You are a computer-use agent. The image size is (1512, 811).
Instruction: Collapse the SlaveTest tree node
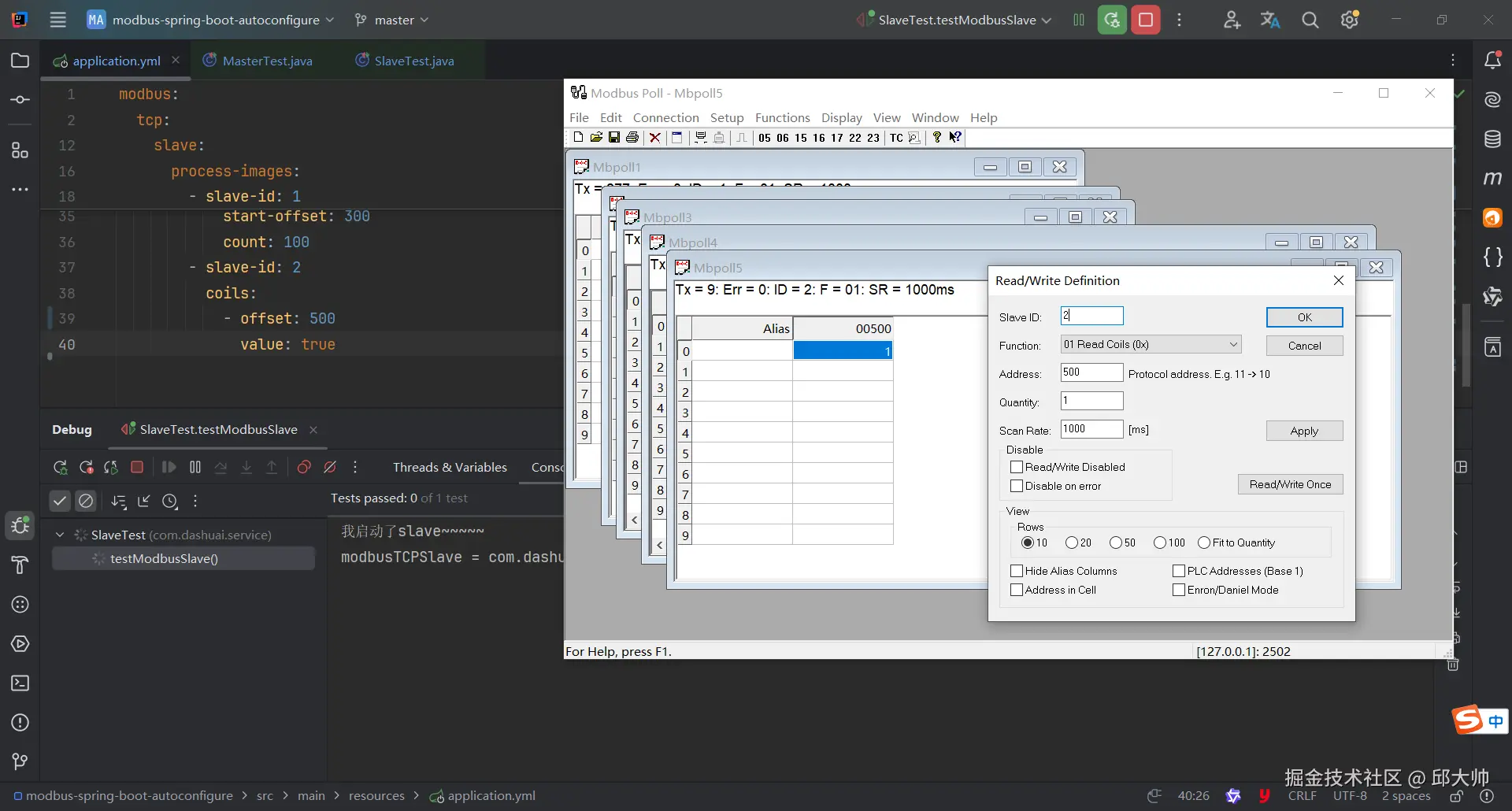60,535
